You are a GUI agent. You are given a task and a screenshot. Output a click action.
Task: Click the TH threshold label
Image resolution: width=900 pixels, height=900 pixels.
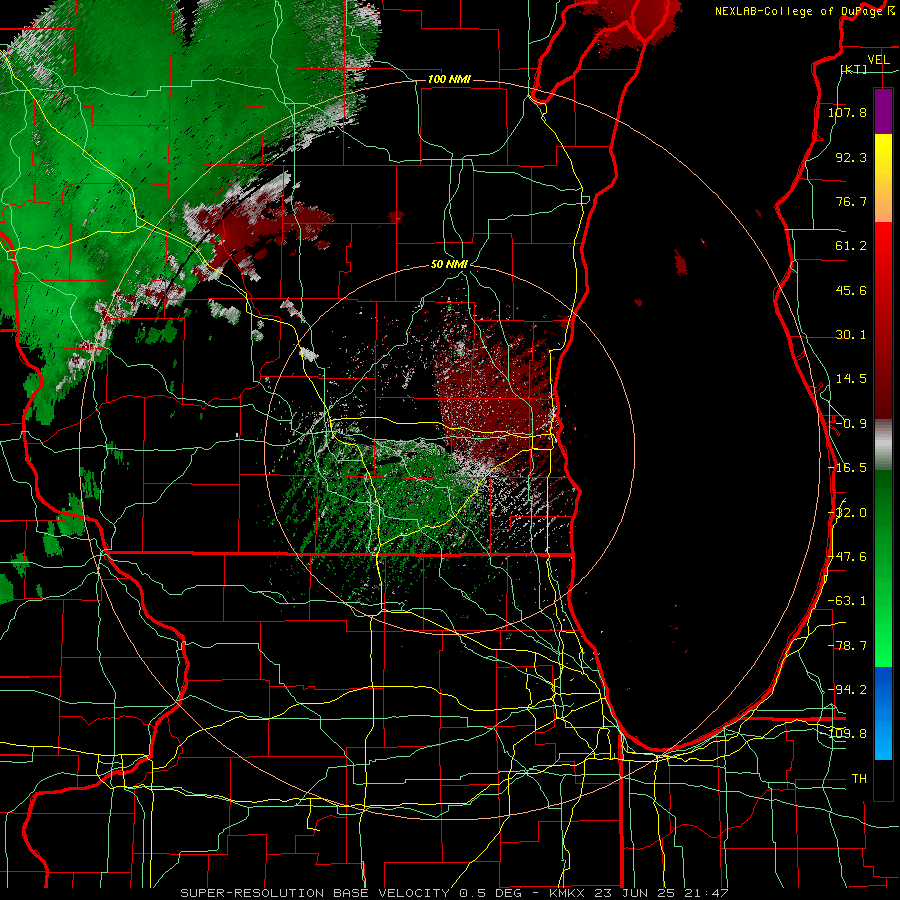859,779
